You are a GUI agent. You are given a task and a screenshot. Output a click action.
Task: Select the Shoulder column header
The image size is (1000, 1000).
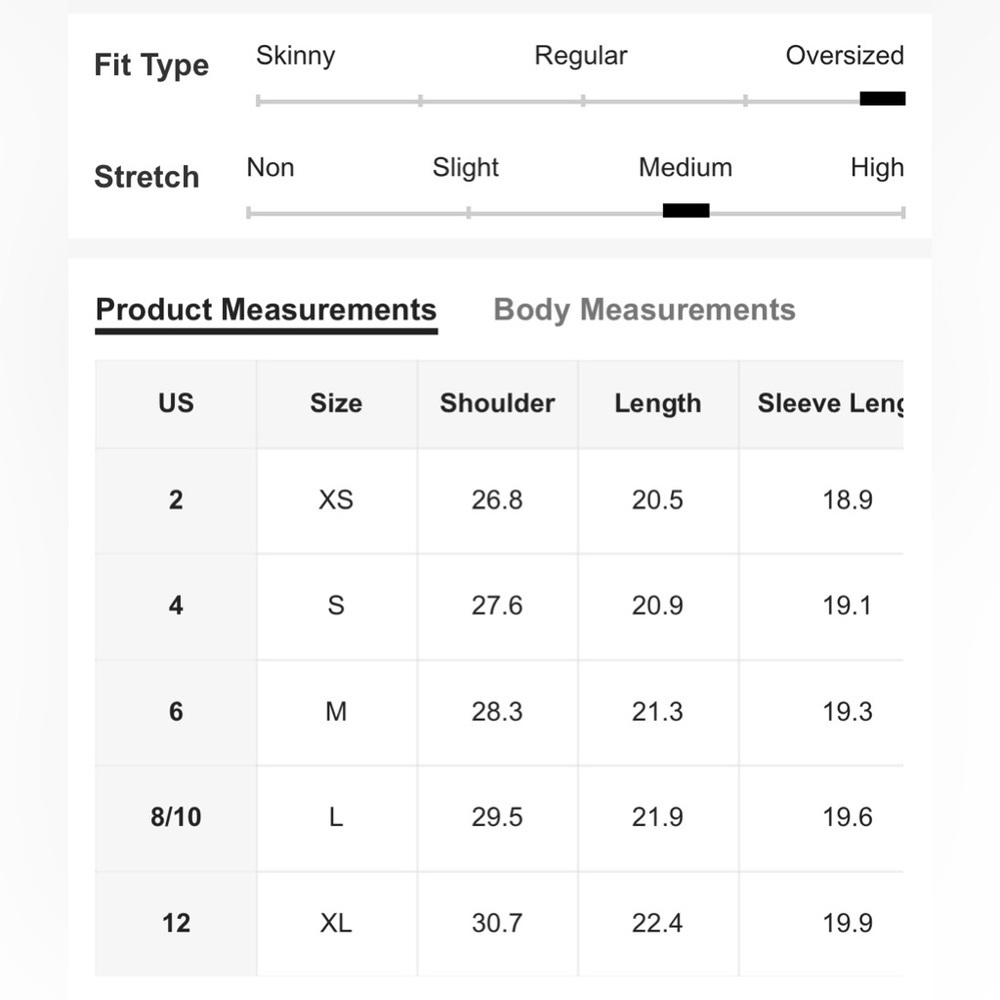tap(497, 404)
